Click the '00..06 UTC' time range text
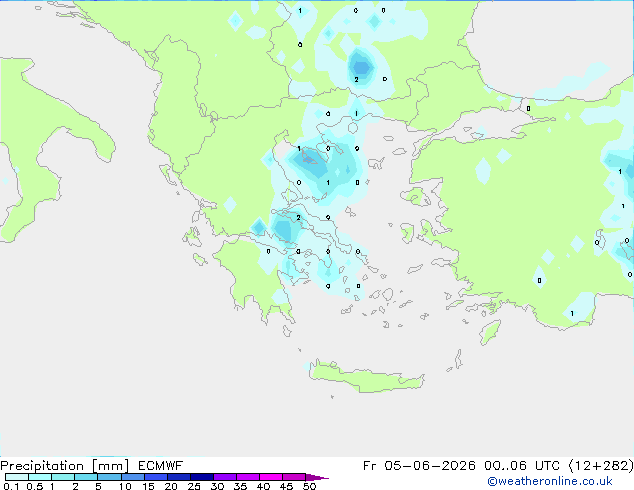This screenshot has height=490, width=634. point(522,466)
